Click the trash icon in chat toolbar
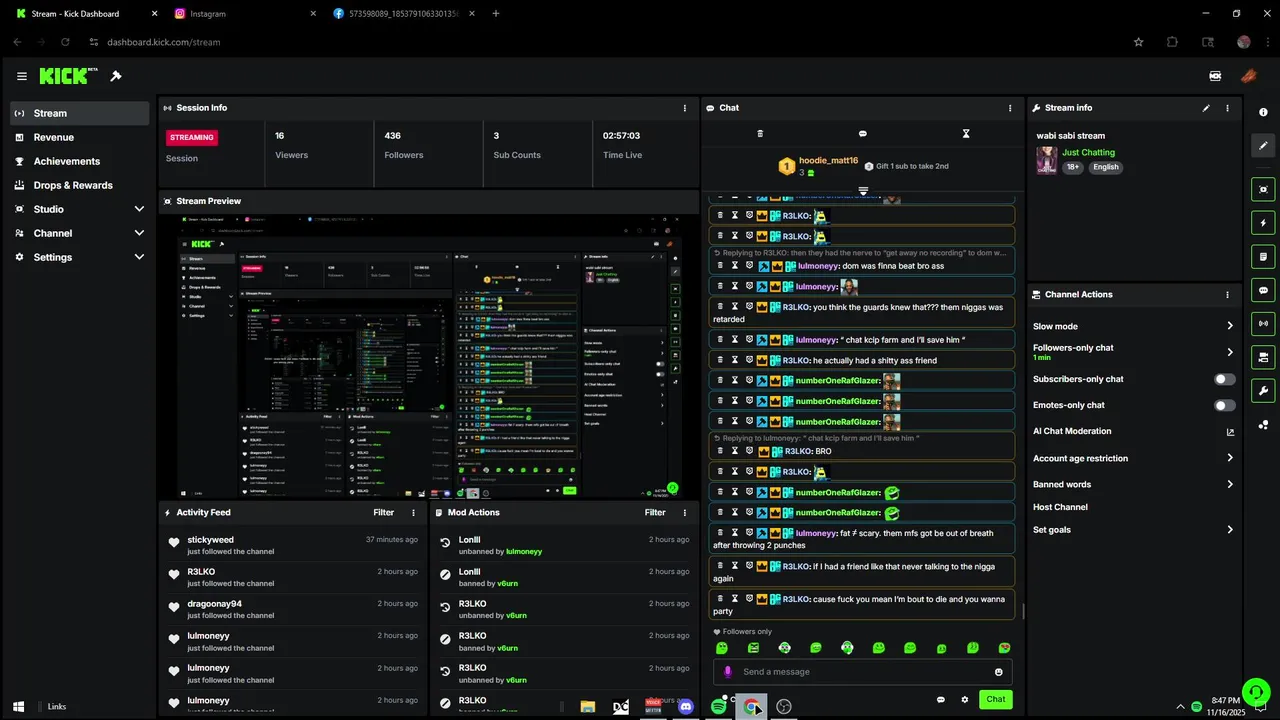This screenshot has width=1280, height=720. (x=760, y=134)
